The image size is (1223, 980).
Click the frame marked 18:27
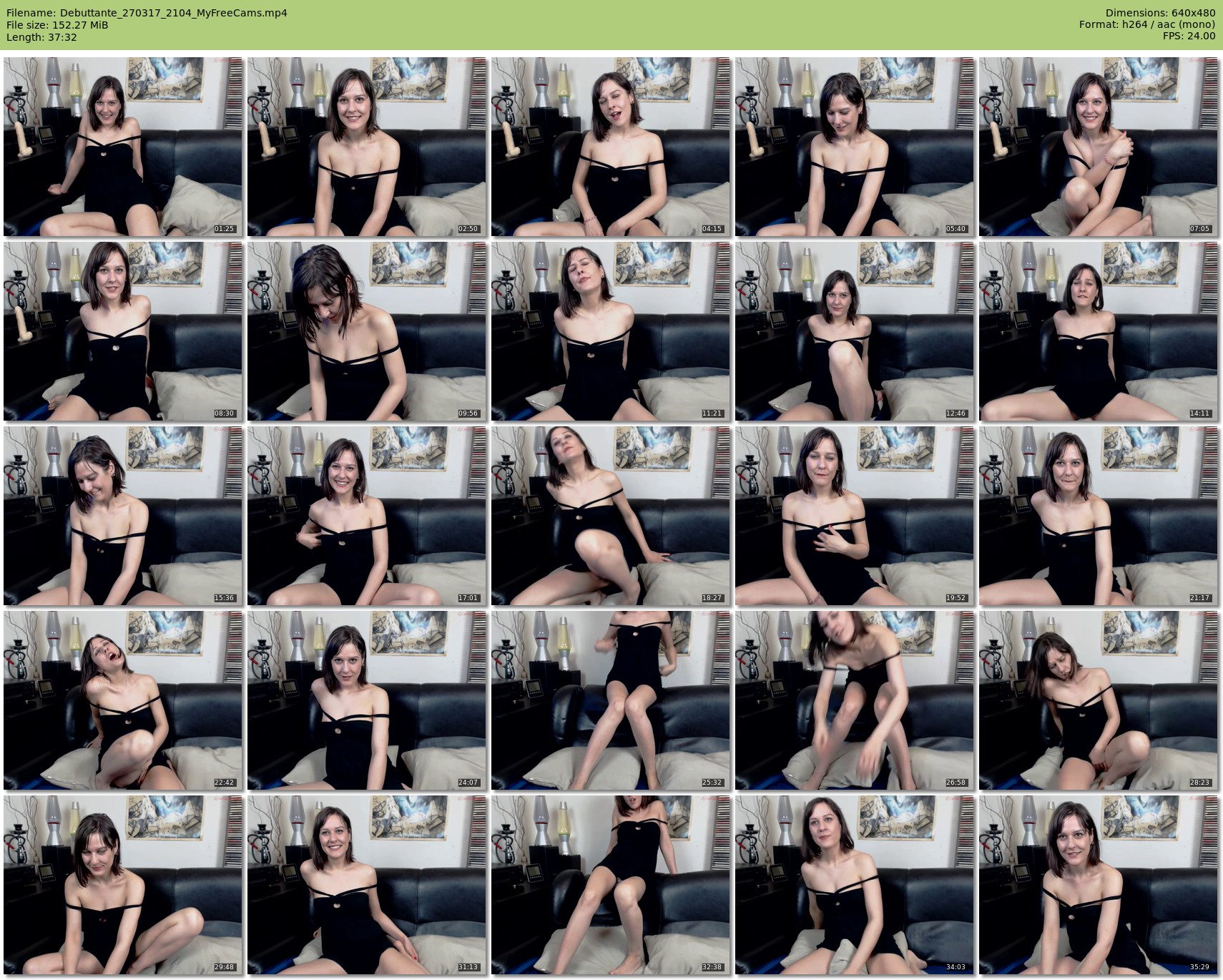pyautogui.click(x=611, y=516)
